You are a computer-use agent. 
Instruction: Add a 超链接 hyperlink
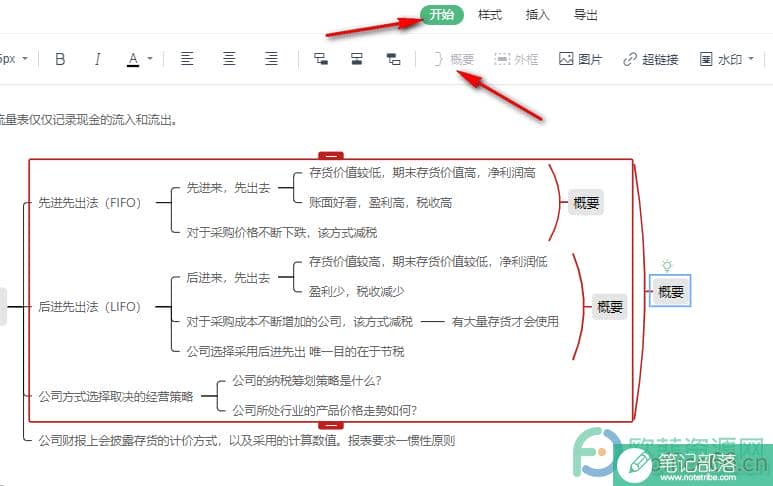tap(651, 59)
